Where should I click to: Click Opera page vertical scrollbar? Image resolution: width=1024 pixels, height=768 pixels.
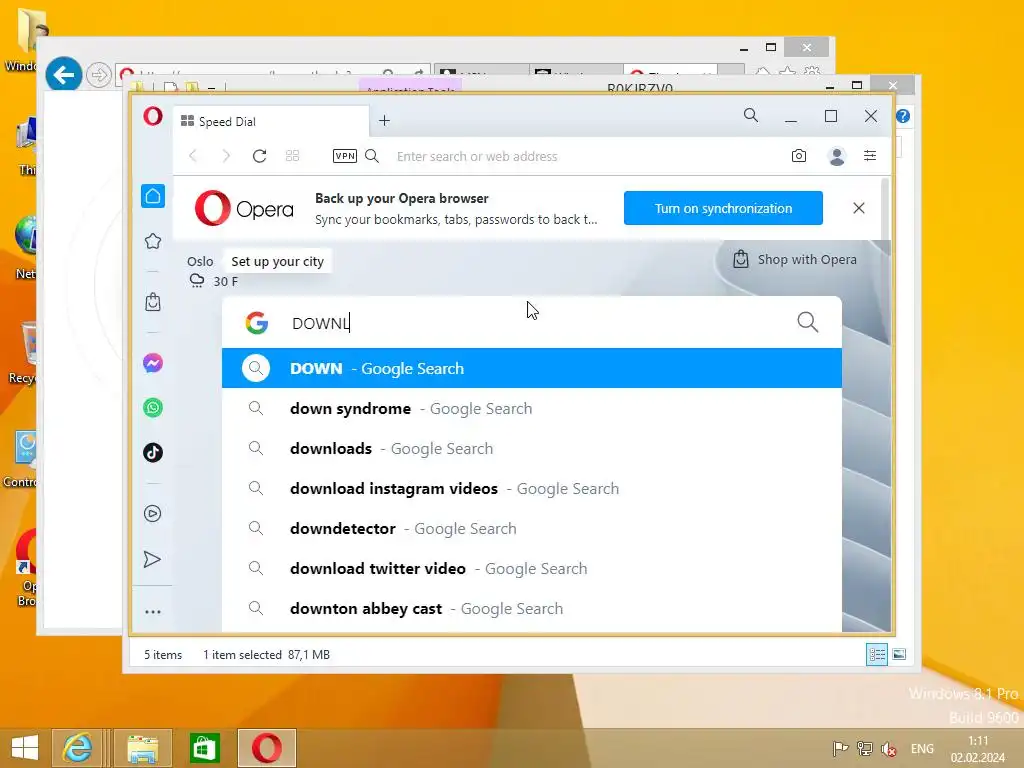tap(886, 209)
